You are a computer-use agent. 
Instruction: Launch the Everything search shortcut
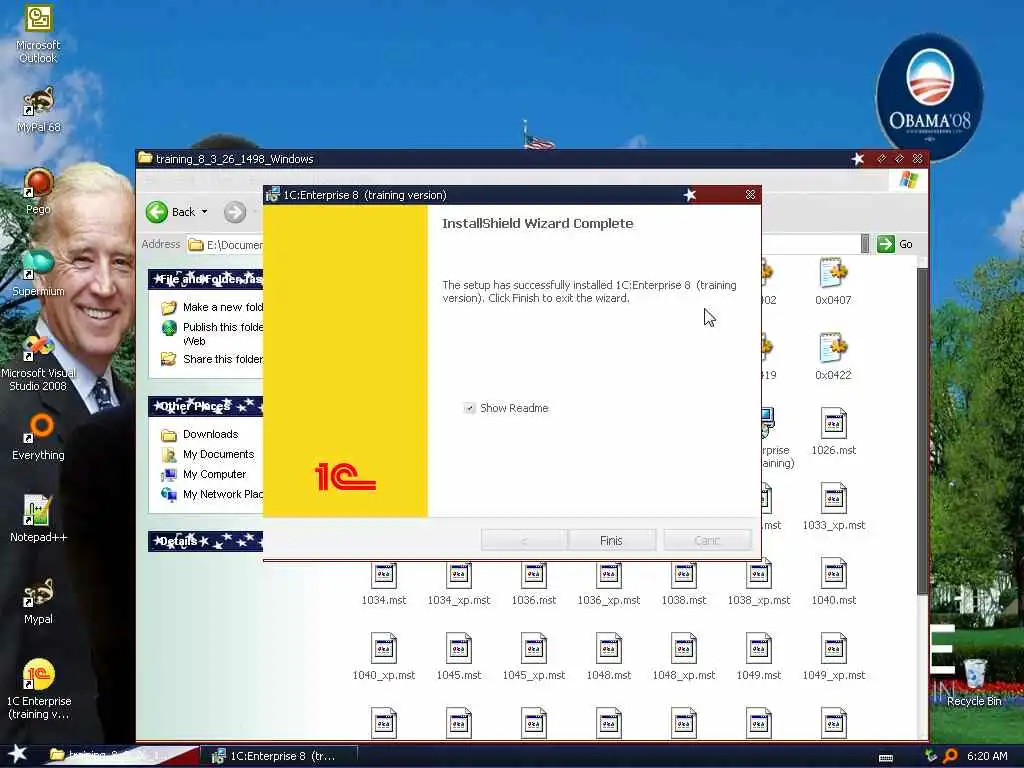click(38, 438)
